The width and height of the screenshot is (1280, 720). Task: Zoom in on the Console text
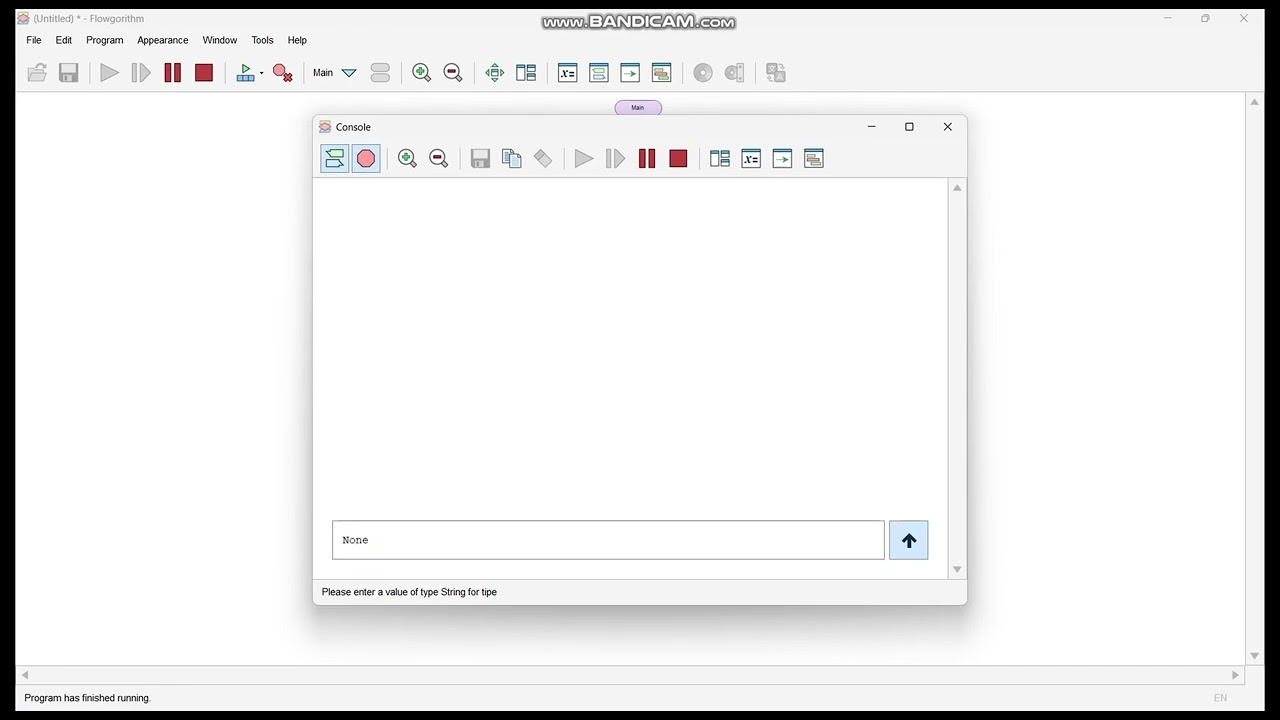coord(407,158)
